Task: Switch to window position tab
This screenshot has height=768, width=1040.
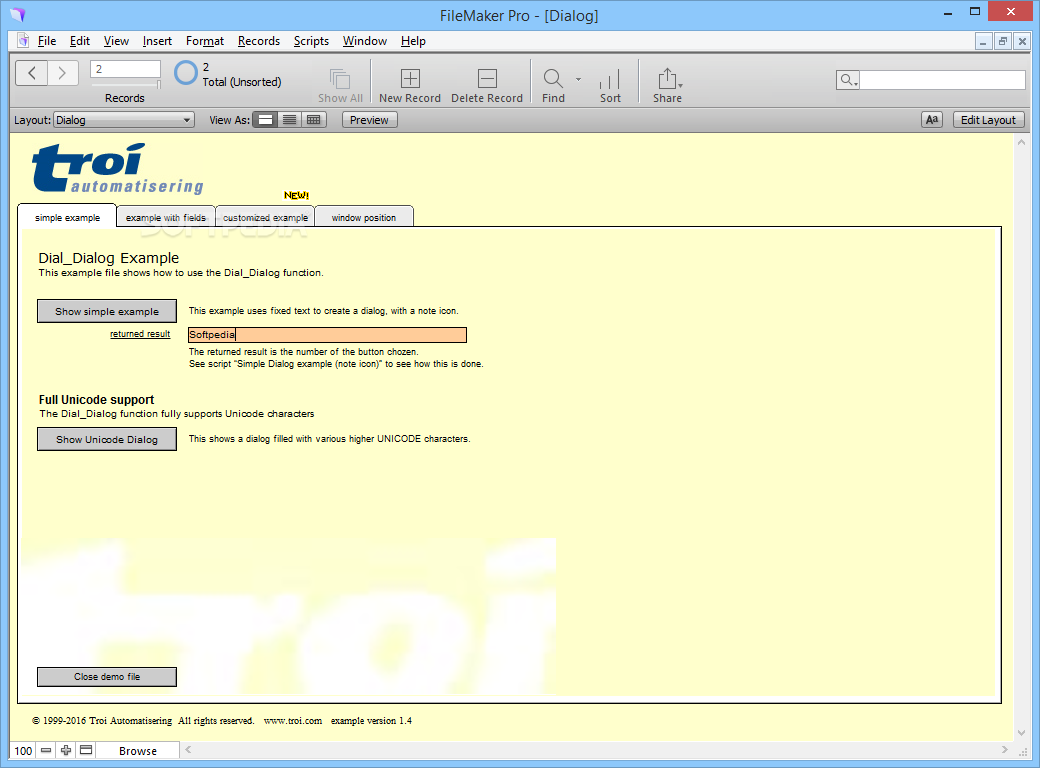Action: [x=363, y=217]
